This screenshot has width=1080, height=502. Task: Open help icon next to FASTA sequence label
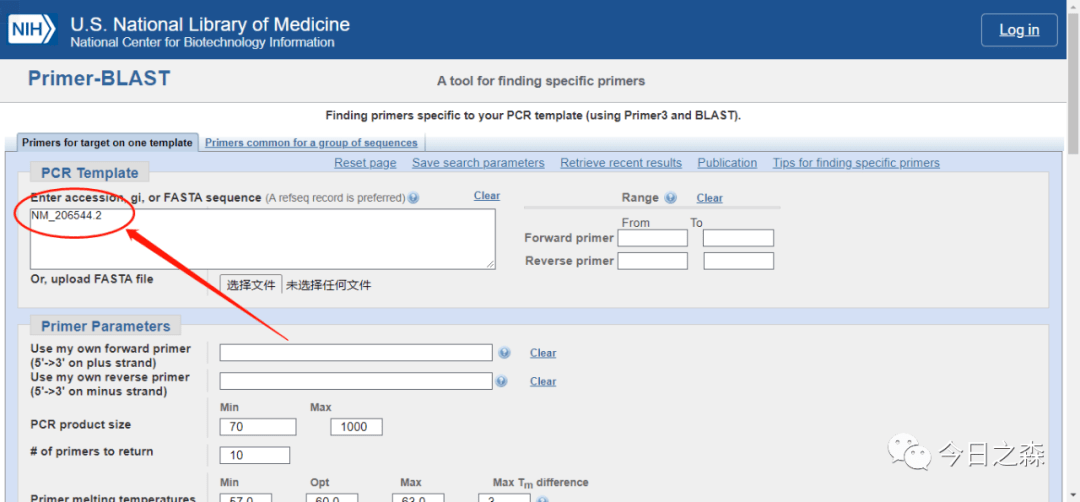413,198
